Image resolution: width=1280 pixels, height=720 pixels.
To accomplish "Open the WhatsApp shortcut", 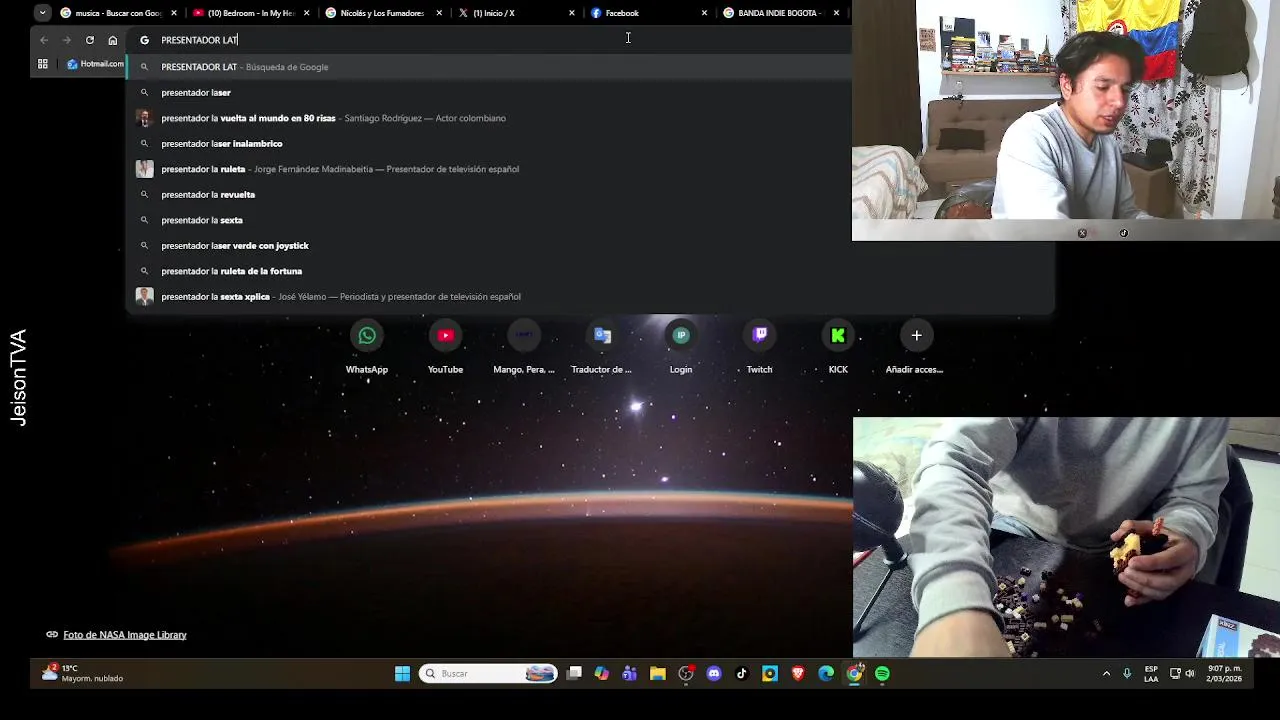I will click(x=367, y=336).
